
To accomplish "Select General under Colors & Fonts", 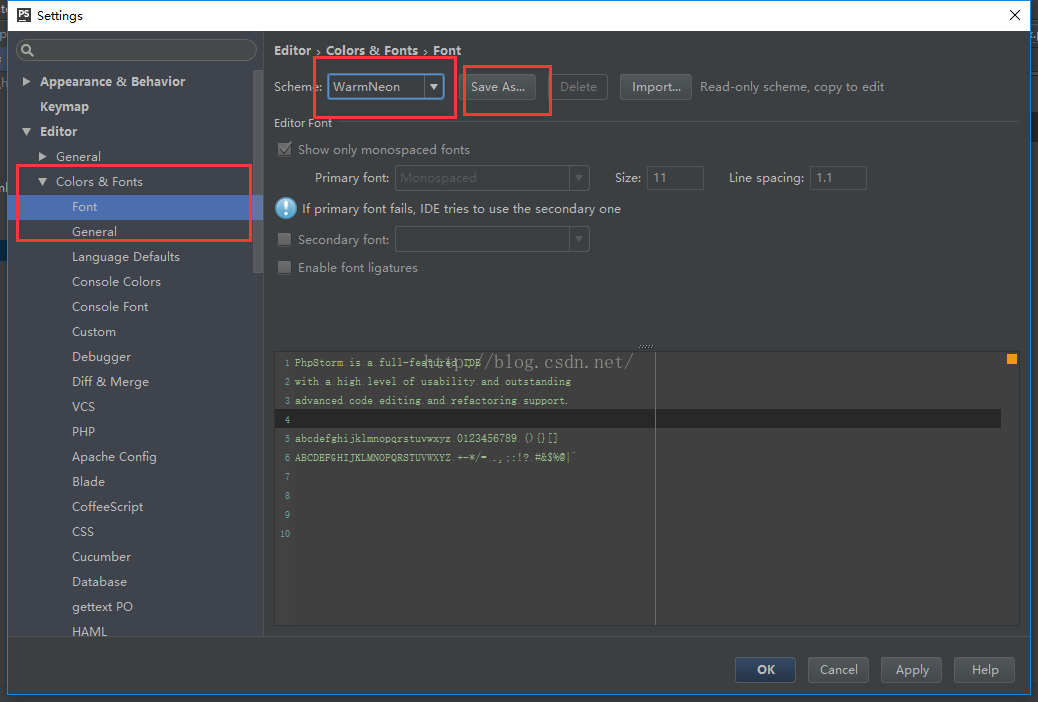I will [94, 232].
